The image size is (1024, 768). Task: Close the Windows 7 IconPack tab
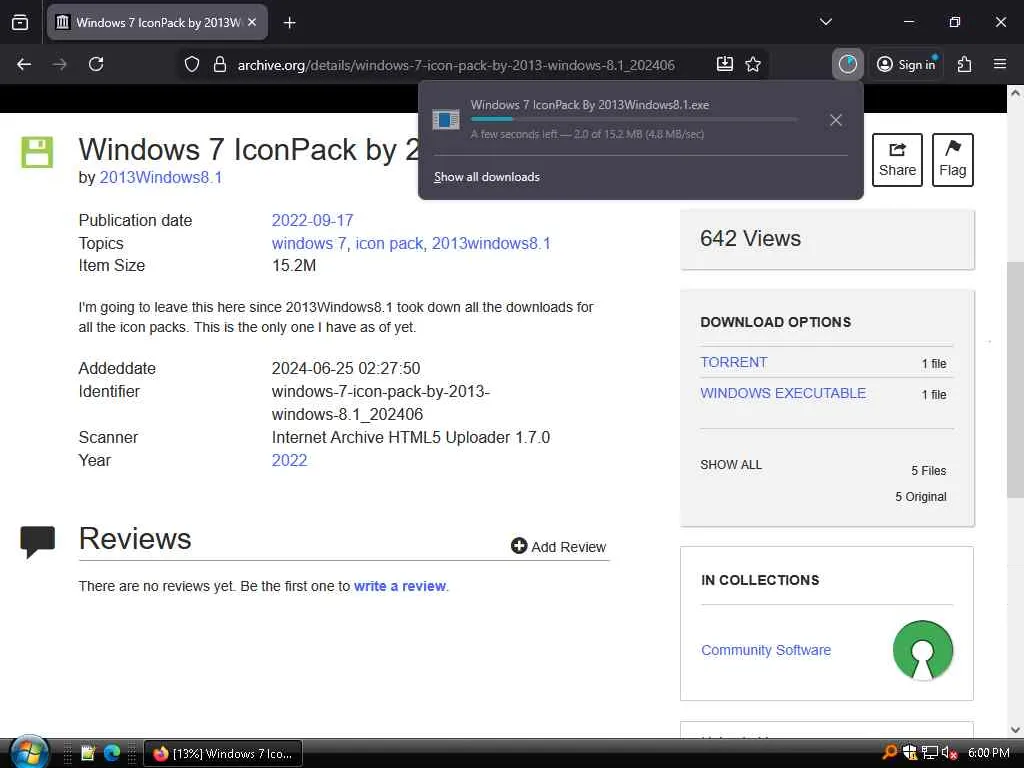pyautogui.click(x=252, y=22)
